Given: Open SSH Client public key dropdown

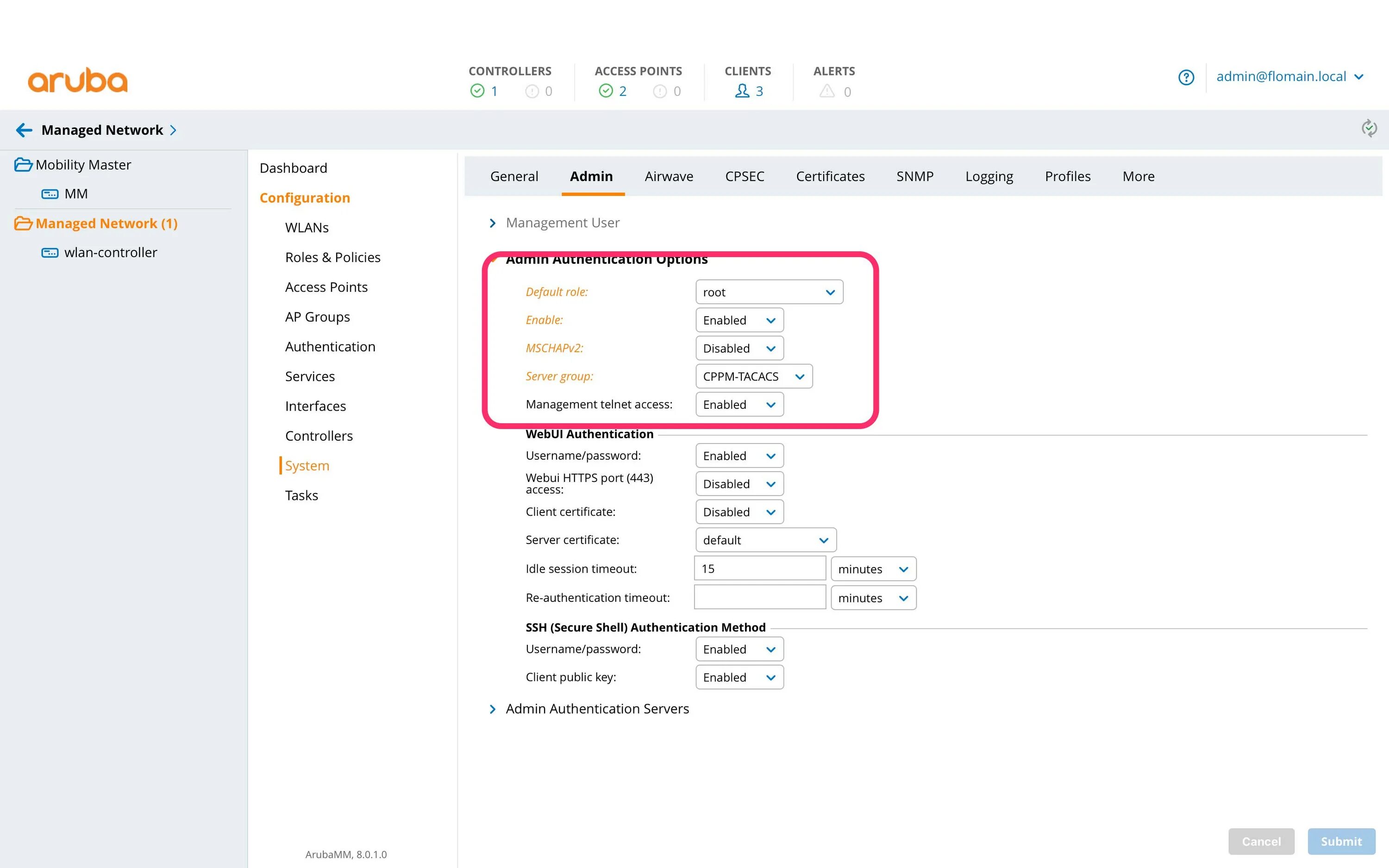Looking at the screenshot, I should point(739,677).
